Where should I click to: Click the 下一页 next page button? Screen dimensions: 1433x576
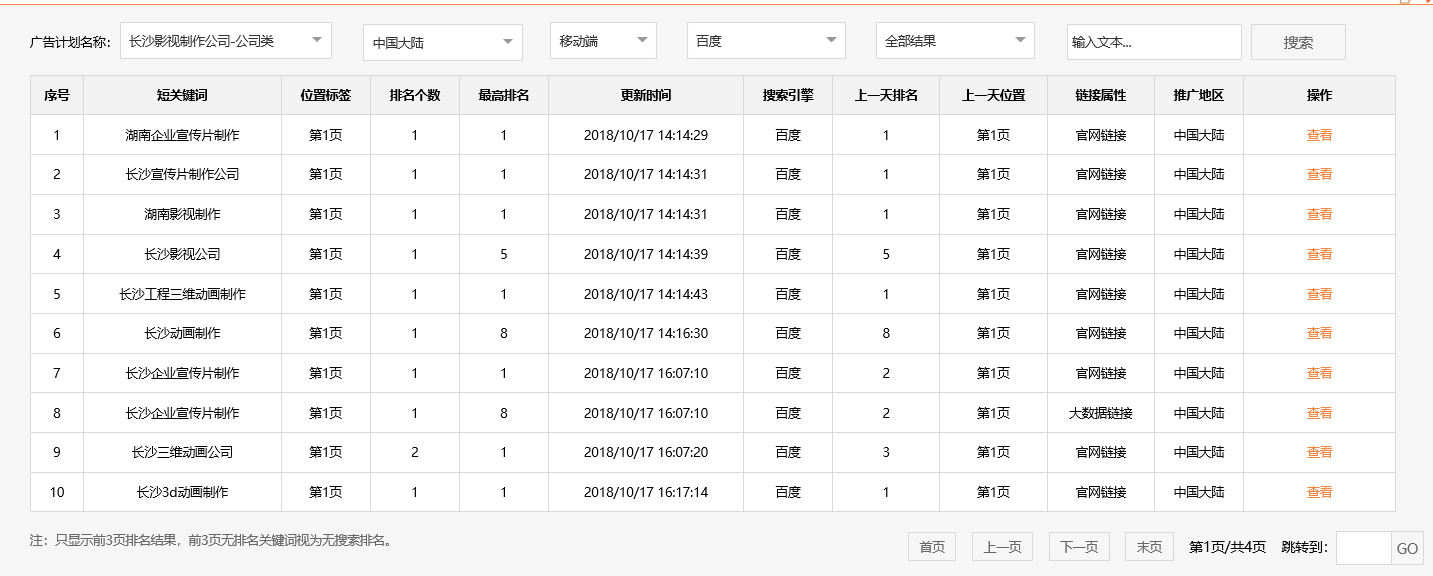click(1079, 547)
